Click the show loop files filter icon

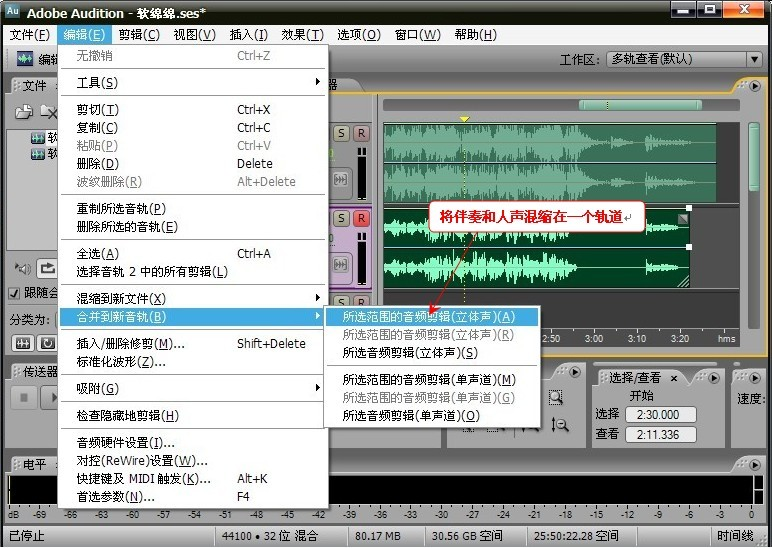tap(47, 343)
